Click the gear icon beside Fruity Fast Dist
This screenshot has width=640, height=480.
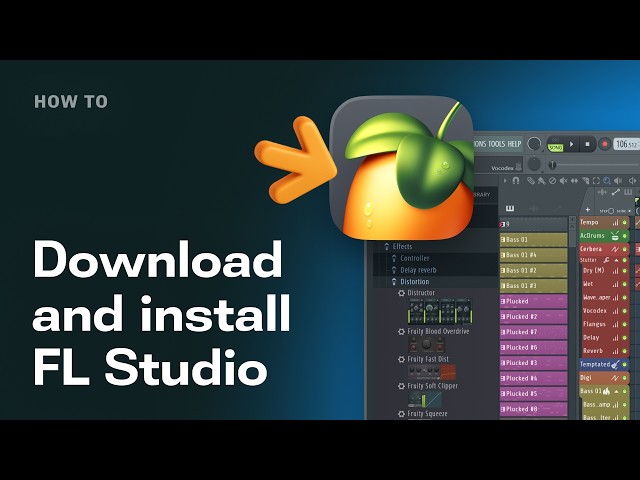tap(401, 359)
